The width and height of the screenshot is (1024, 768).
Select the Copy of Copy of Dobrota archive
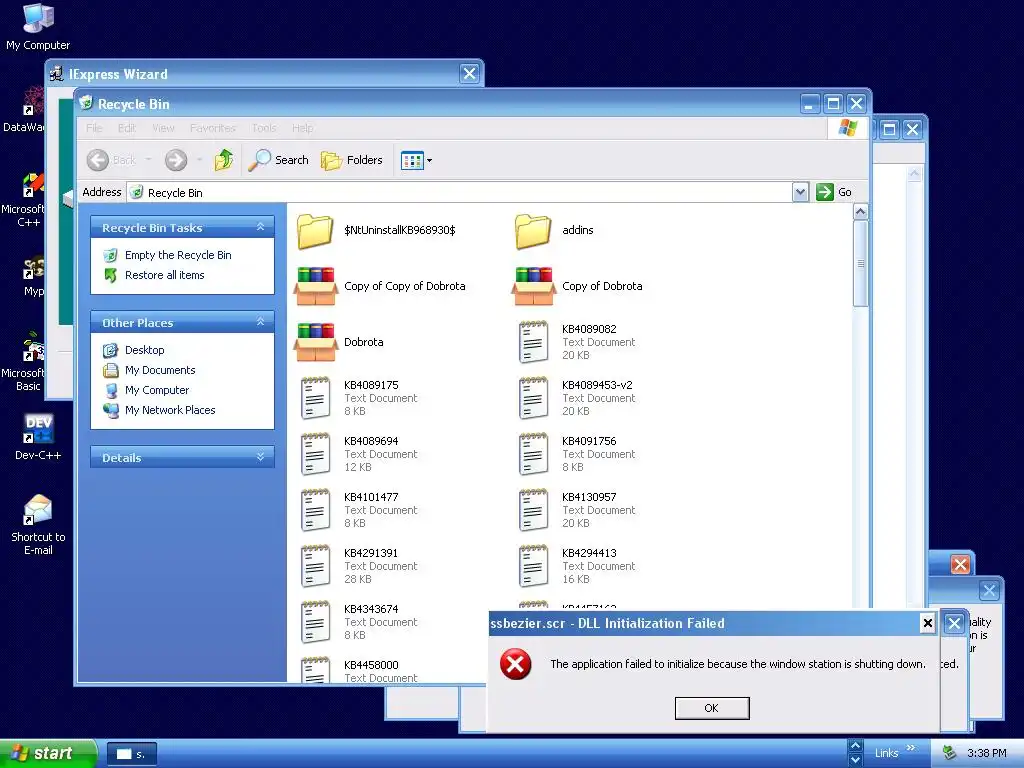315,286
